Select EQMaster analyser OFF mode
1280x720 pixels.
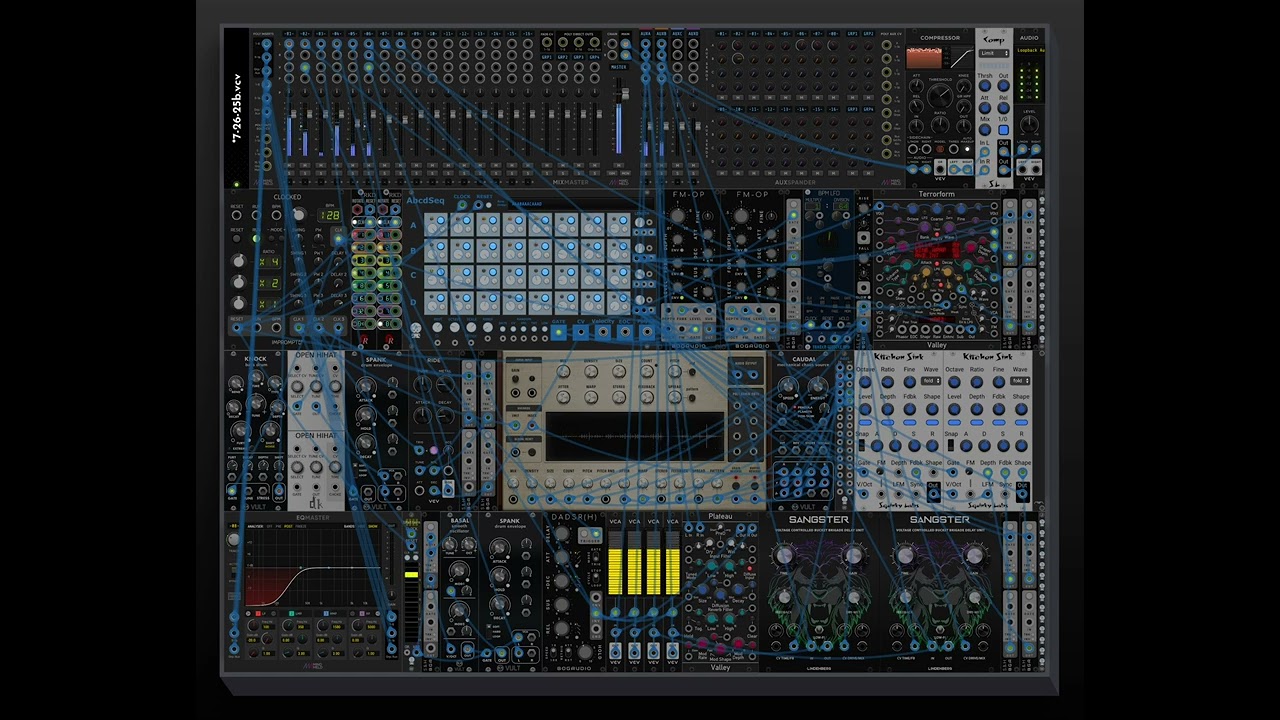click(x=269, y=526)
